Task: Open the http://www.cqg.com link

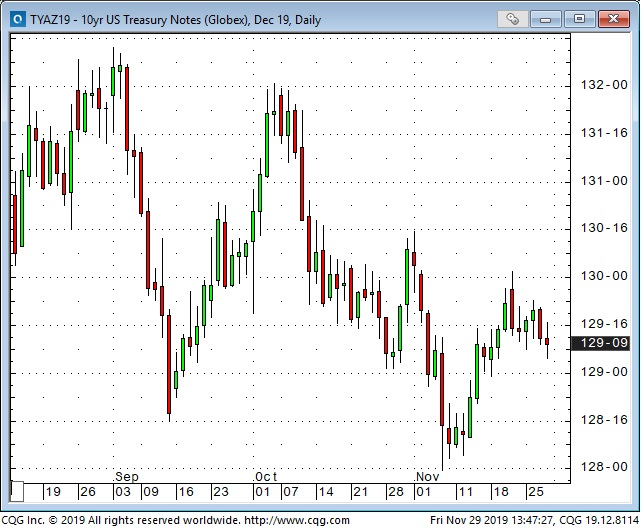Action: (x=297, y=520)
